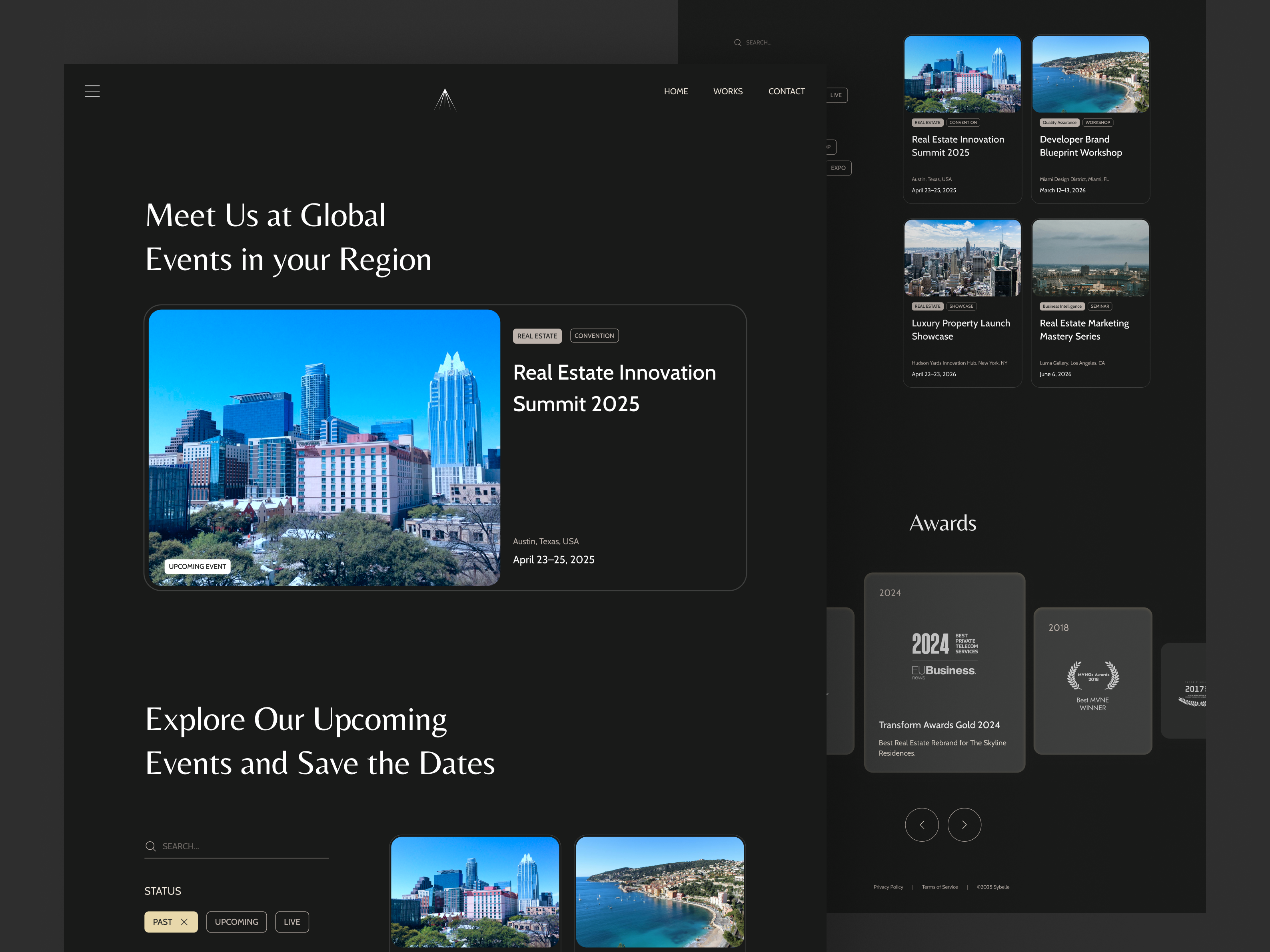Click the magnifier icon in the top-right search bar
The width and height of the screenshot is (1270, 952).
tap(738, 42)
